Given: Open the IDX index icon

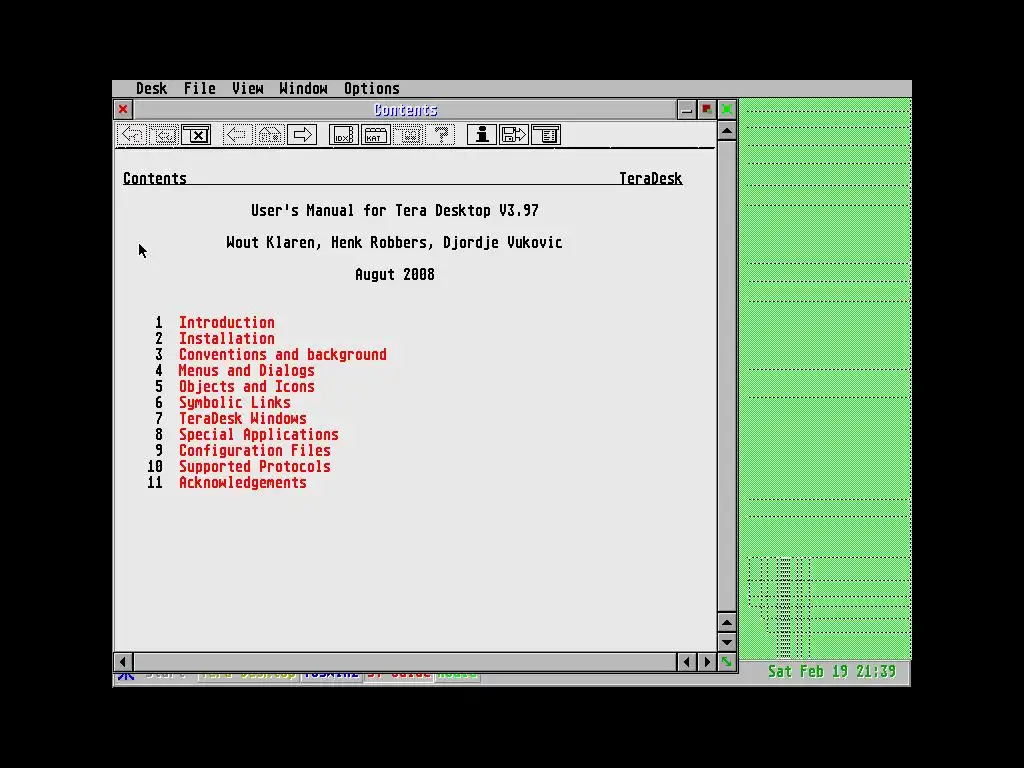Looking at the screenshot, I should pyautogui.click(x=344, y=135).
